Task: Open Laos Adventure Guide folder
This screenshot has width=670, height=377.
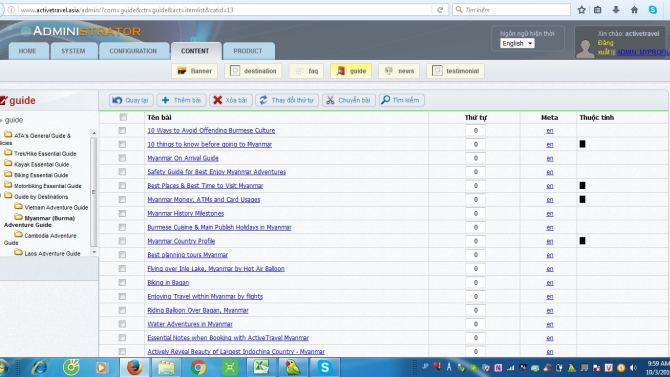Action: [52, 253]
